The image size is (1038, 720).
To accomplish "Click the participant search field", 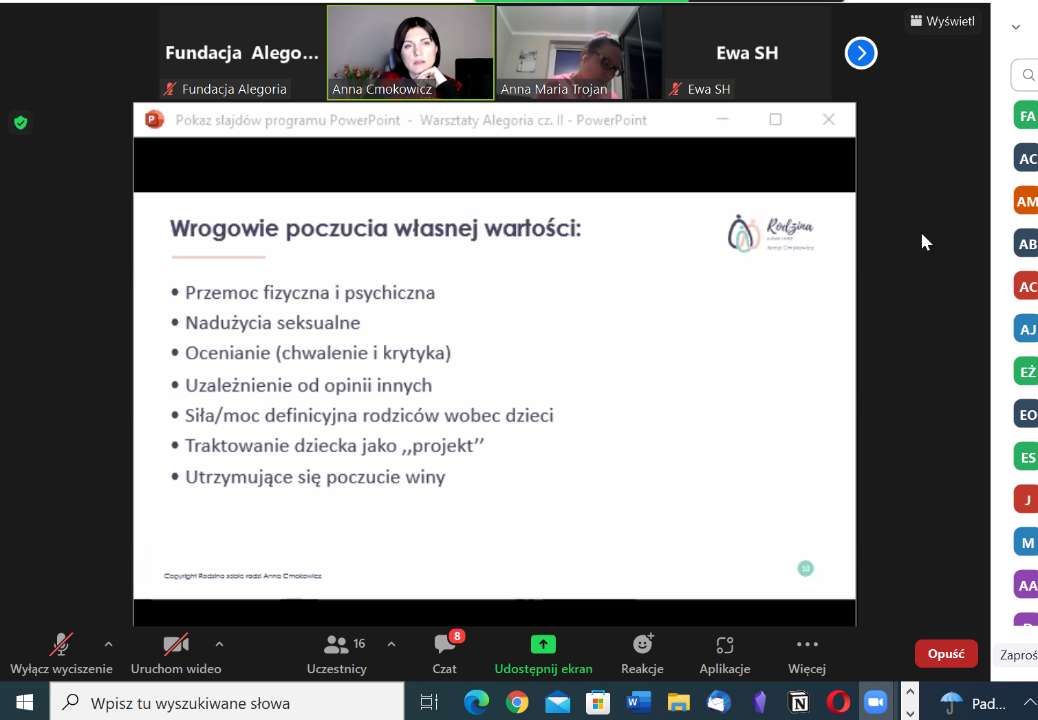I will tap(1027, 75).
